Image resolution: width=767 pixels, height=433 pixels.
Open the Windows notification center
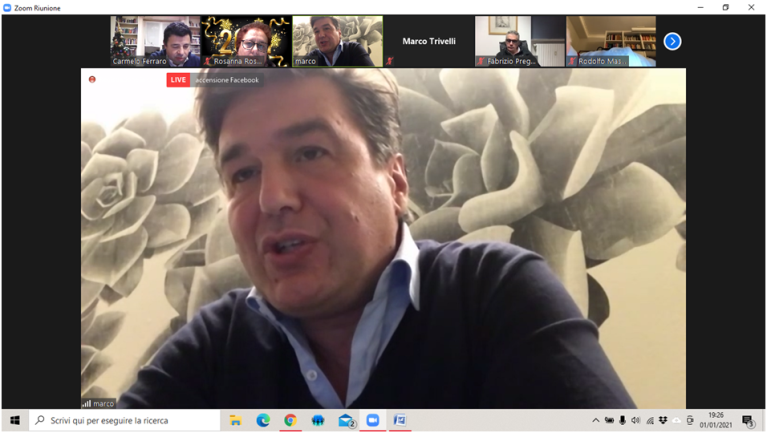coord(747,421)
